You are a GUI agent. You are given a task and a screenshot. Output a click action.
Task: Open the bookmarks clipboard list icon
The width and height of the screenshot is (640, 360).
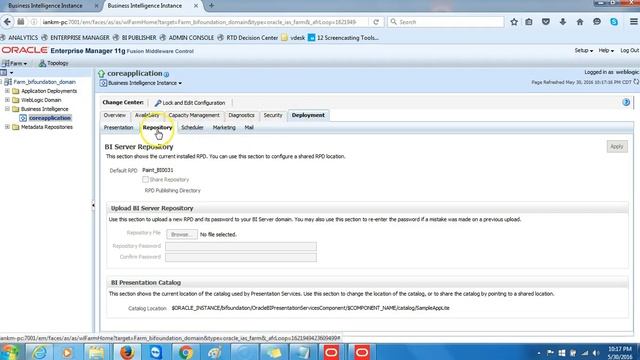[529, 22]
